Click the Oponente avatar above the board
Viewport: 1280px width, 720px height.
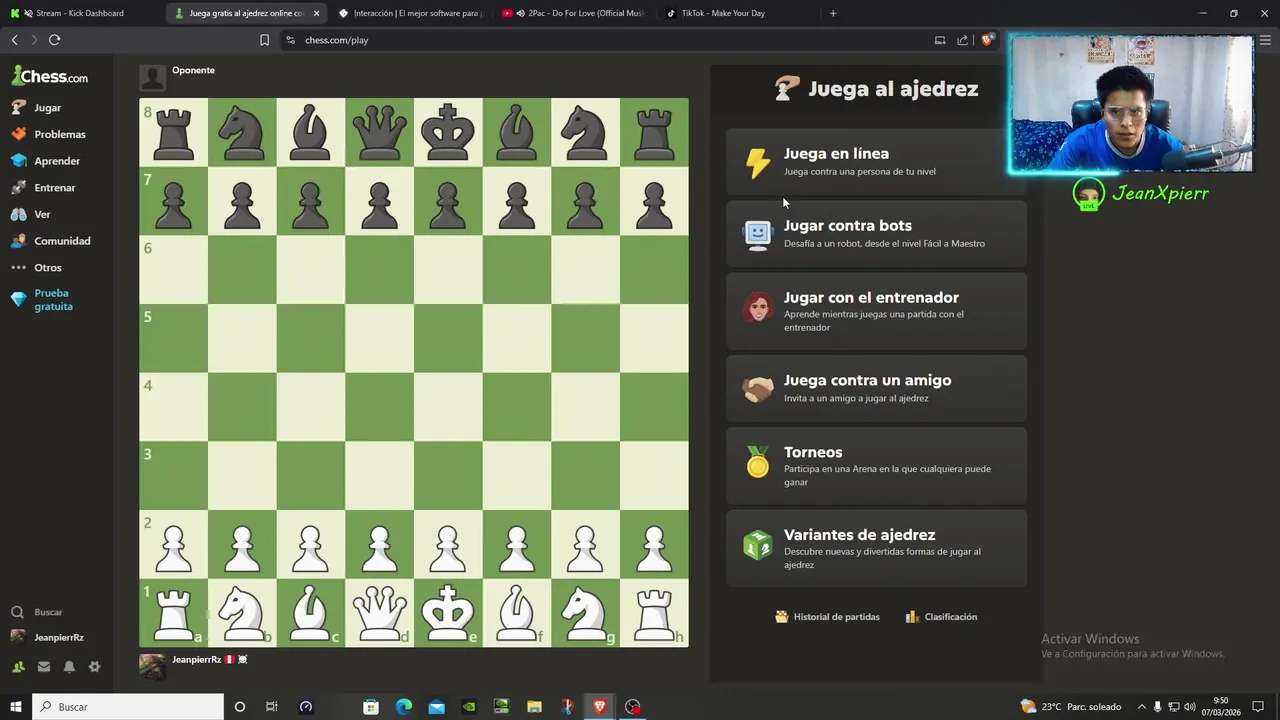pos(152,77)
